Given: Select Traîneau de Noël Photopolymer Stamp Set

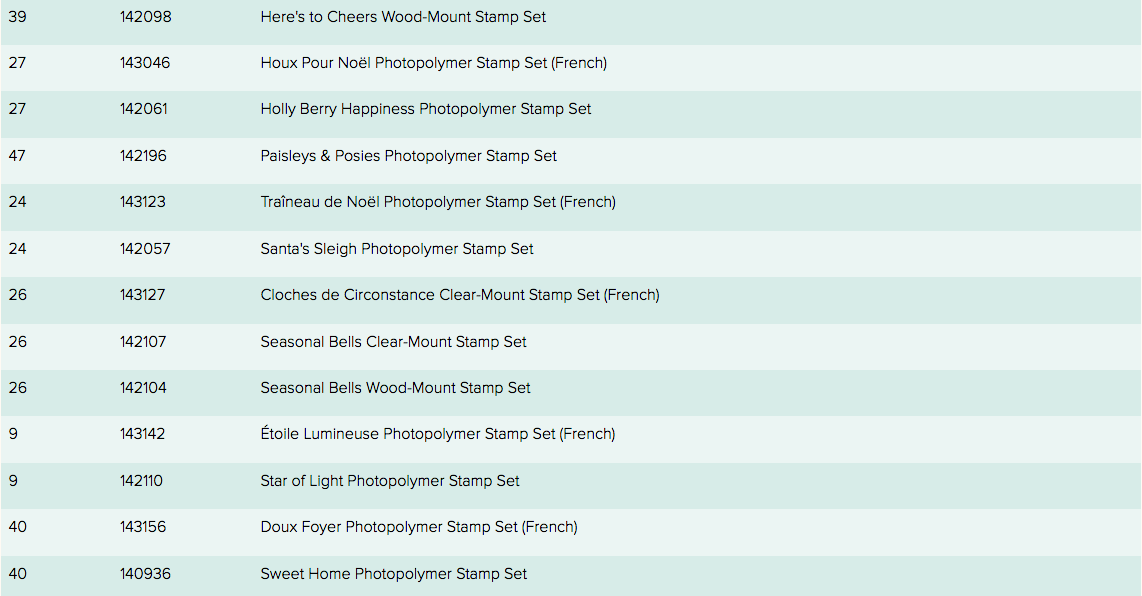Looking at the screenshot, I should 437,202.
